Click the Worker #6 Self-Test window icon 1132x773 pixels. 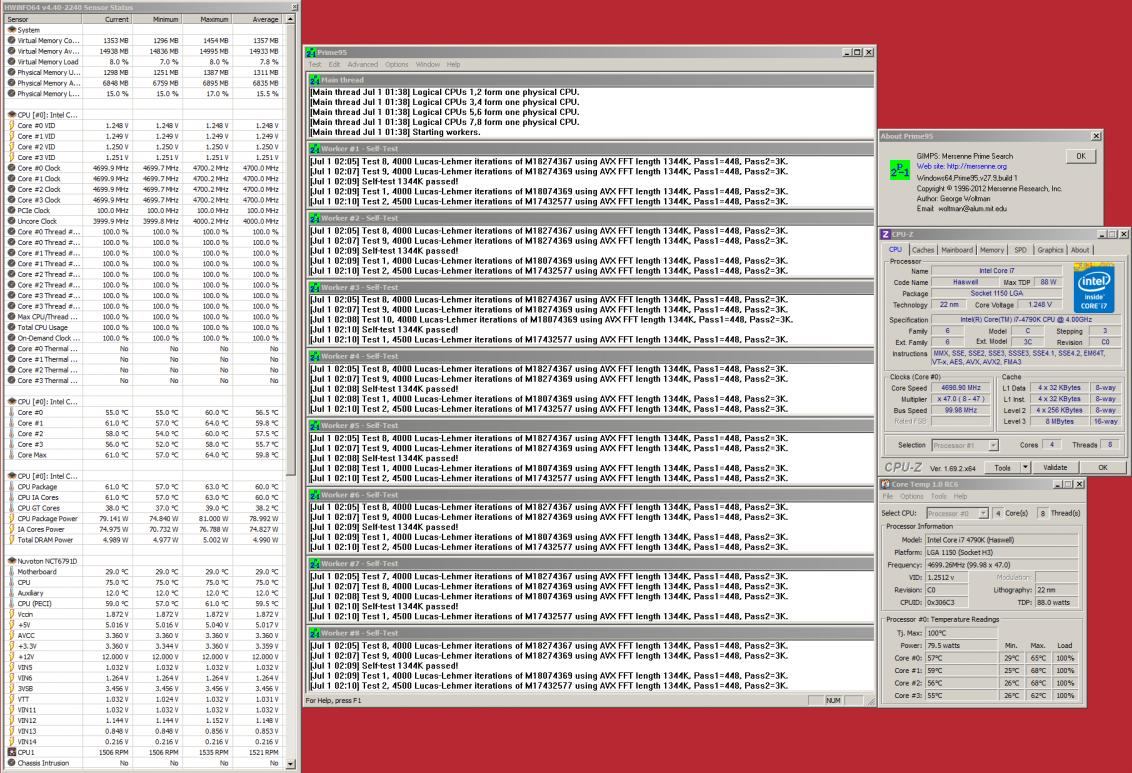[x=315, y=494]
